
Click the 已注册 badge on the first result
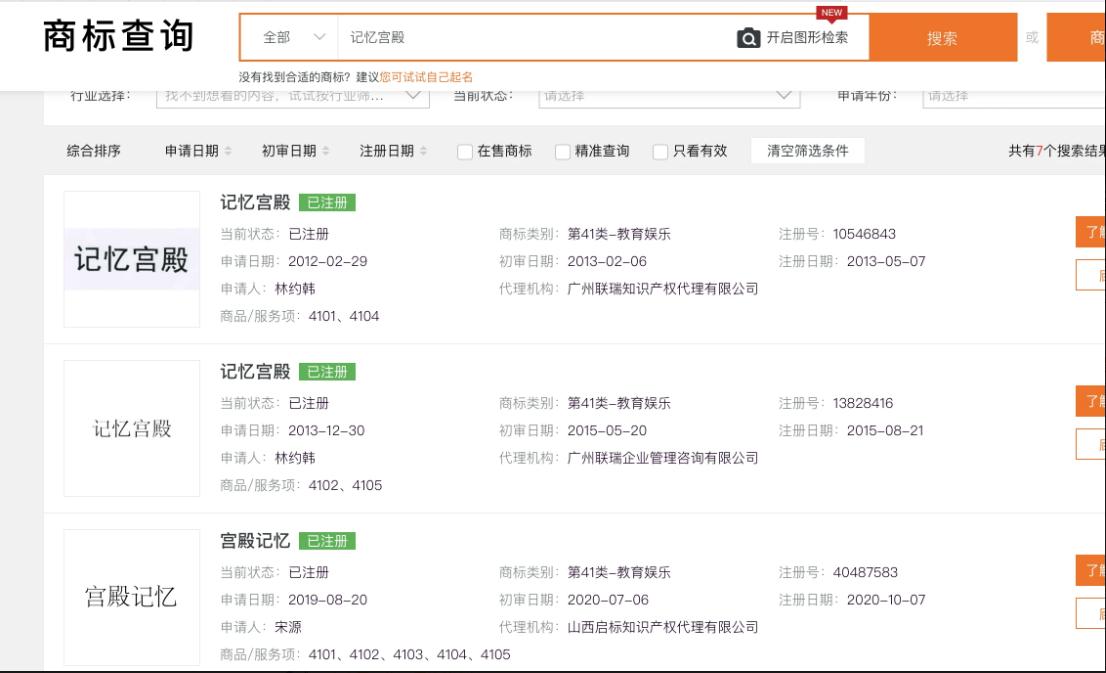point(327,204)
